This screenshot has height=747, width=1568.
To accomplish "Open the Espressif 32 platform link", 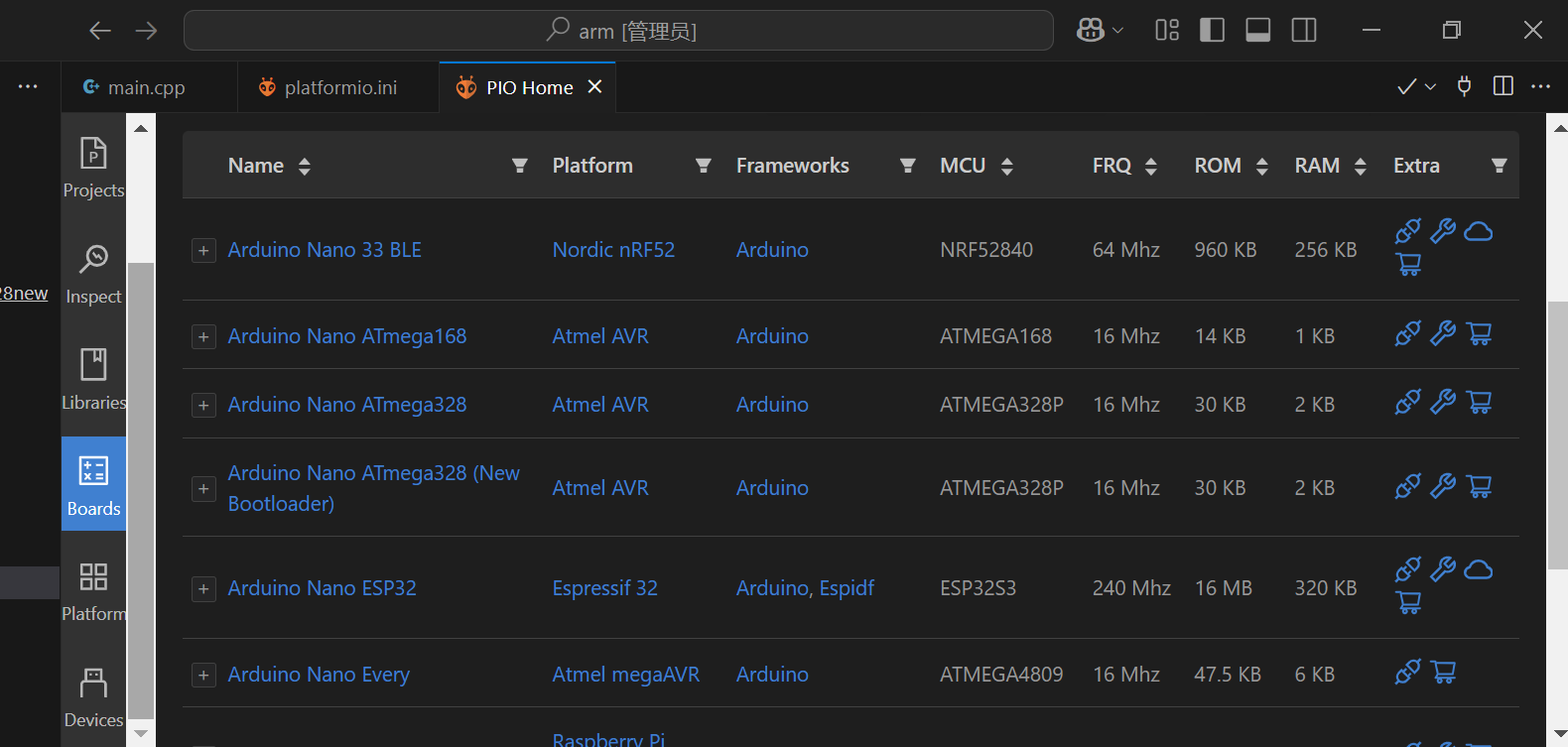I will pyautogui.click(x=604, y=588).
